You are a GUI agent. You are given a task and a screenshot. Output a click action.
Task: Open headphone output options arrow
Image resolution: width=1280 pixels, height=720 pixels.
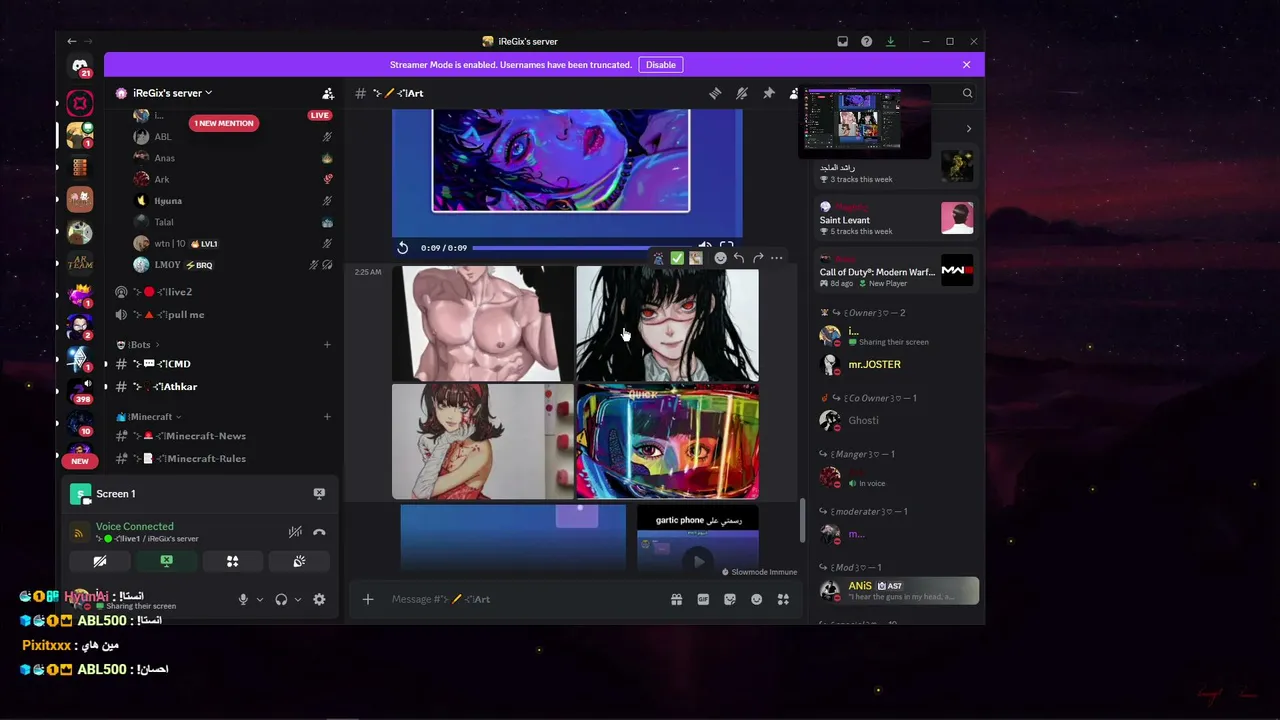[298, 599]
